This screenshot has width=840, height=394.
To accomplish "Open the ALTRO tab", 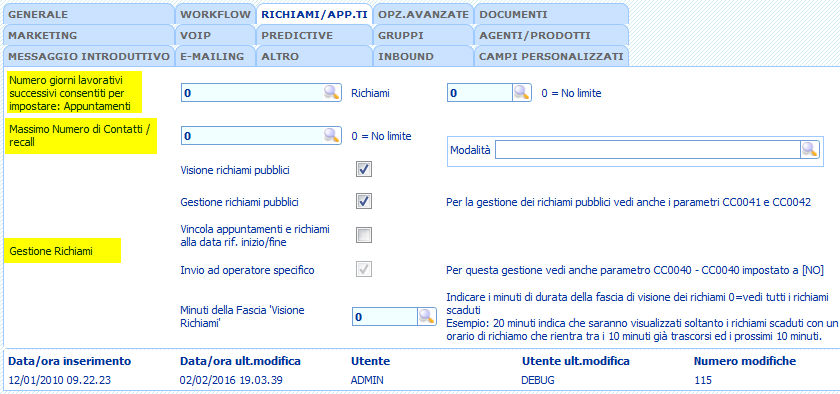I will click(x=314, y=56).
